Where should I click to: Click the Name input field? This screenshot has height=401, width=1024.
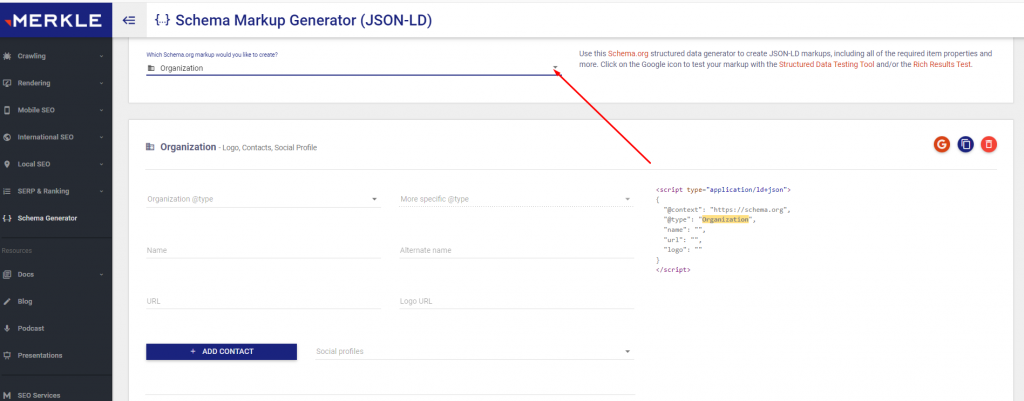click(x=263, y=250)
